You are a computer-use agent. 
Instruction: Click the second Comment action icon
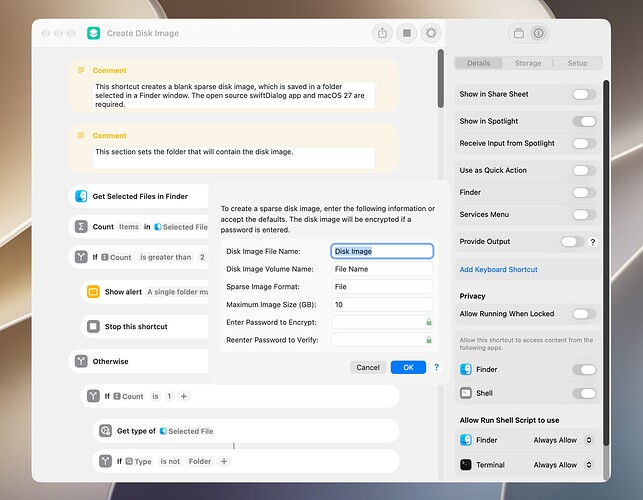tap(81, 135)
